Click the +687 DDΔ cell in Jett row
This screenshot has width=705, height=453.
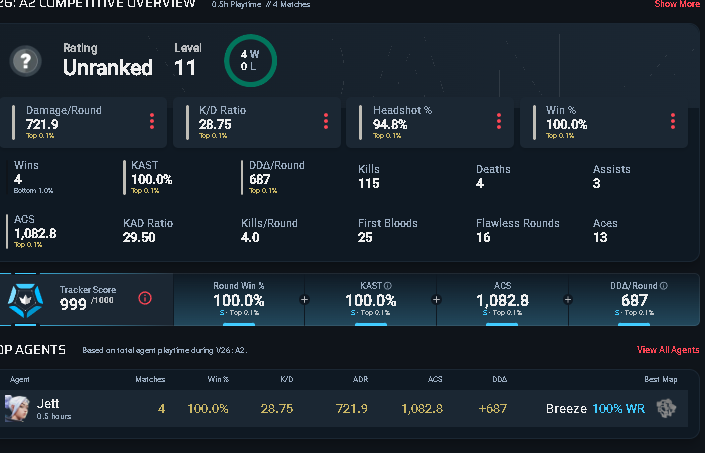pos(493,409)
